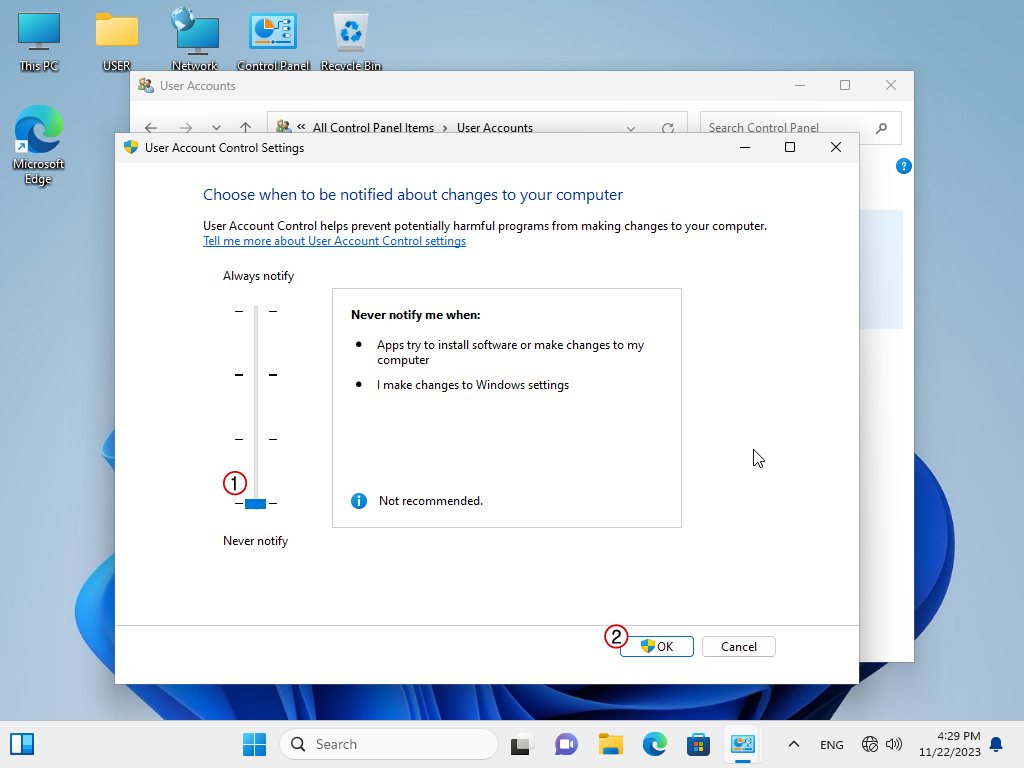The width and height of the screenshot is (1024, 768).
Task: Open the This PC desktop icon
Action: [x=38, y=40]
